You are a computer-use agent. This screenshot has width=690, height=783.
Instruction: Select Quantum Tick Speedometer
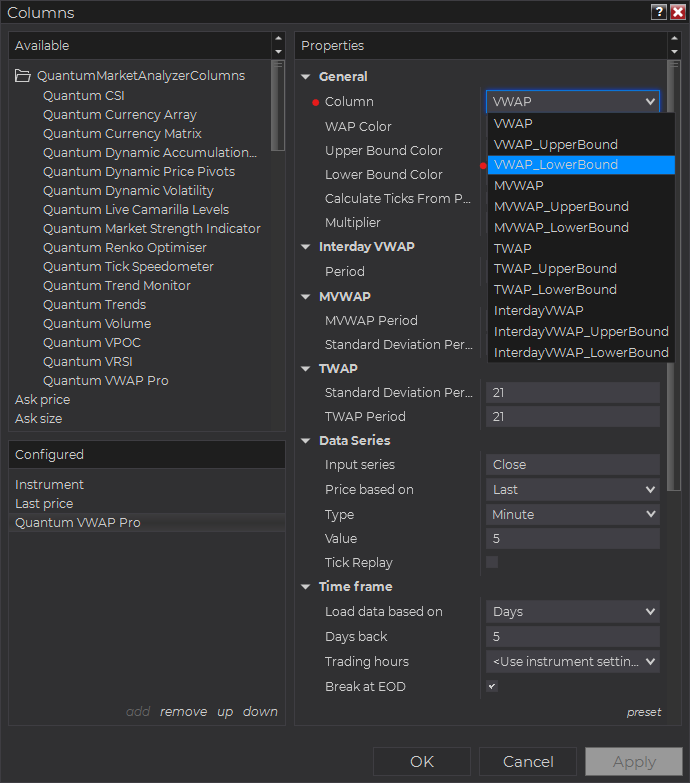[128, 267]
